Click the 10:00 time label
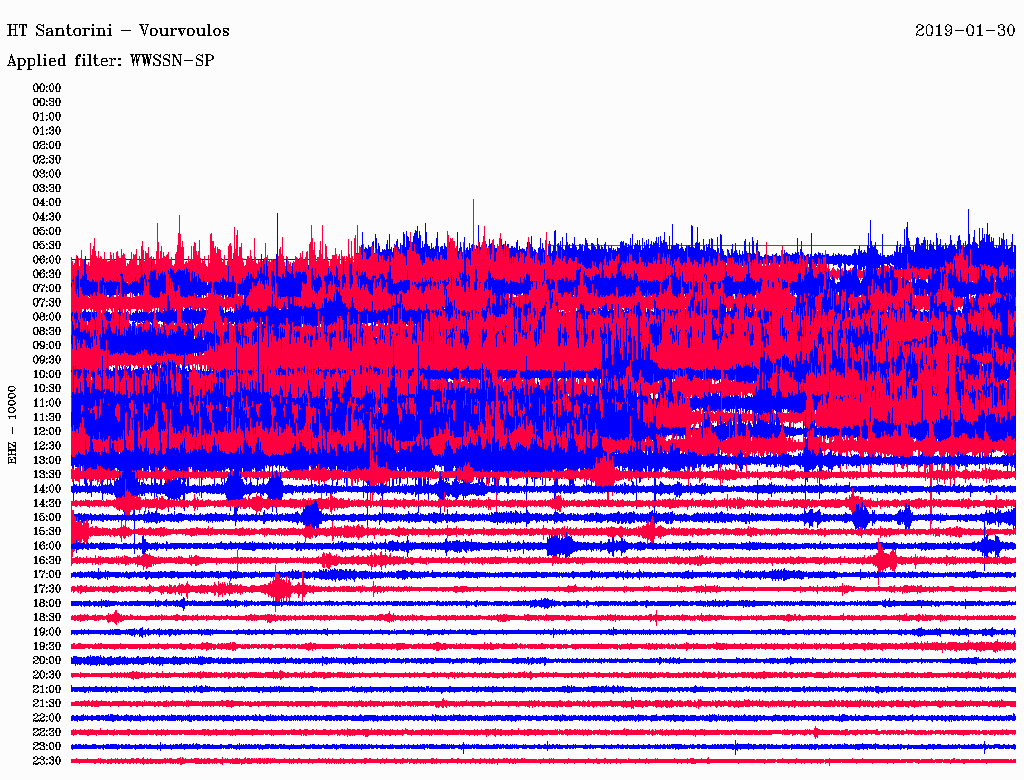 click(47, 374)
